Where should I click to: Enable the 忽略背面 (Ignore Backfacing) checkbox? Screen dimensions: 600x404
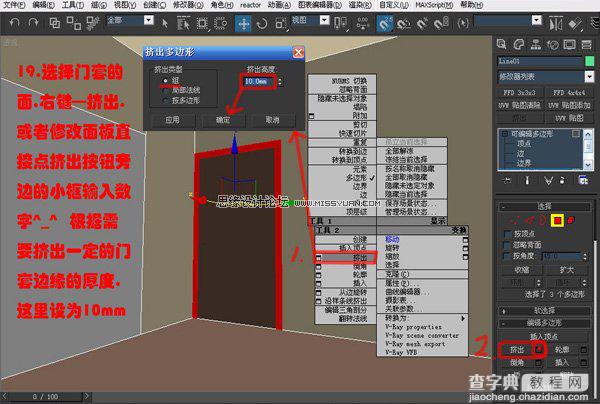(507, 245)
